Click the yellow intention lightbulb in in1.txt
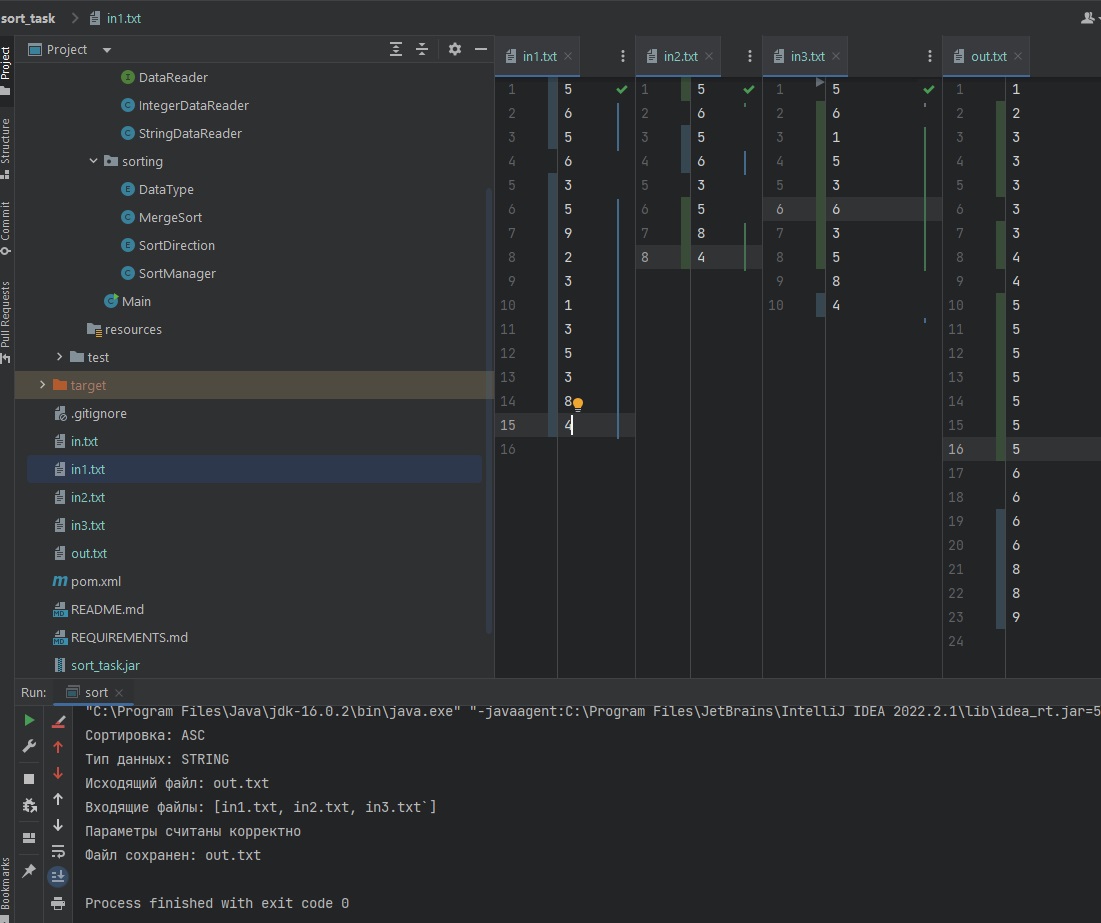This screenshot has width=1101, height=923. (578, 404)
